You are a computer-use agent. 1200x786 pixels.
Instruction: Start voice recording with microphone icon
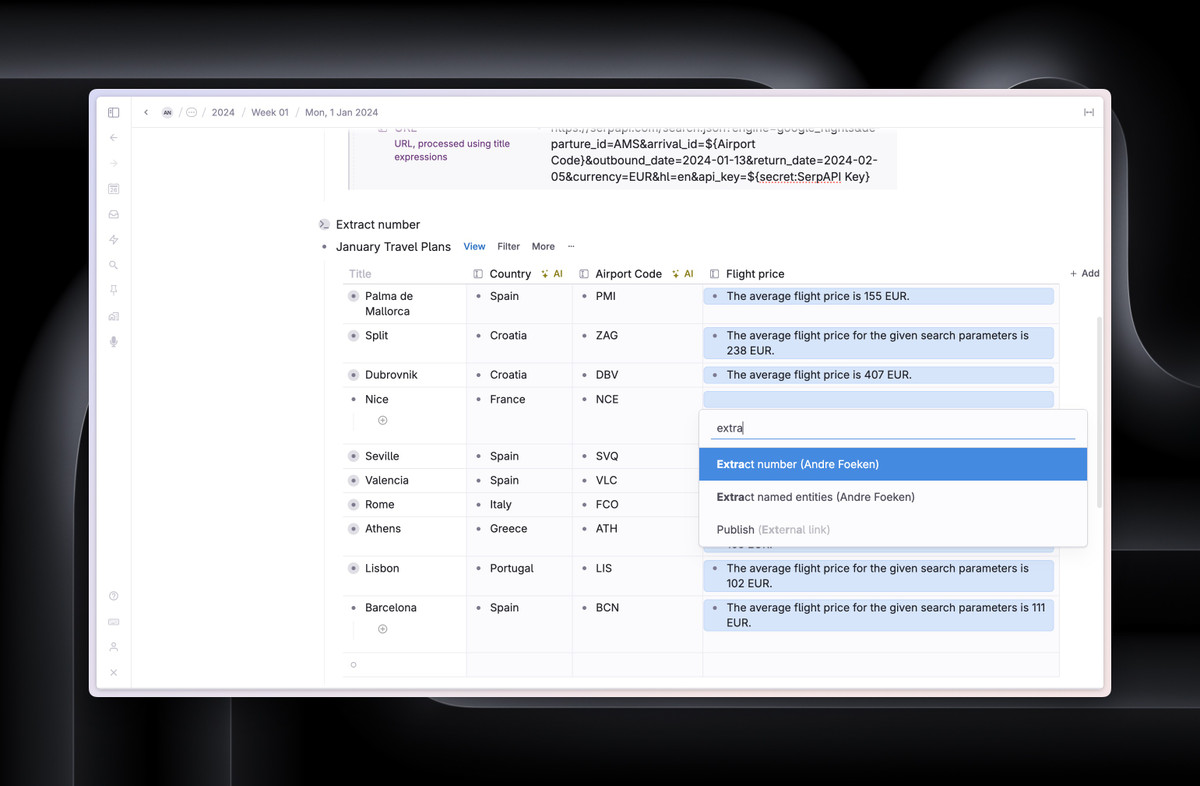tap(114, 342)
